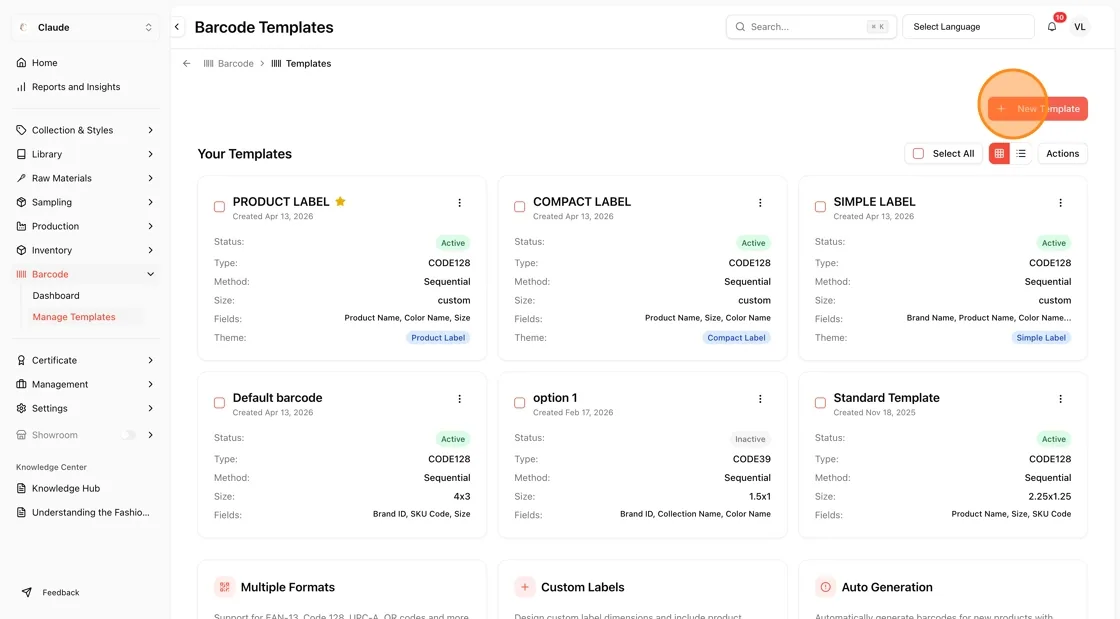
Task: Expand the Production menu
Action: click(x=85, y=226)
